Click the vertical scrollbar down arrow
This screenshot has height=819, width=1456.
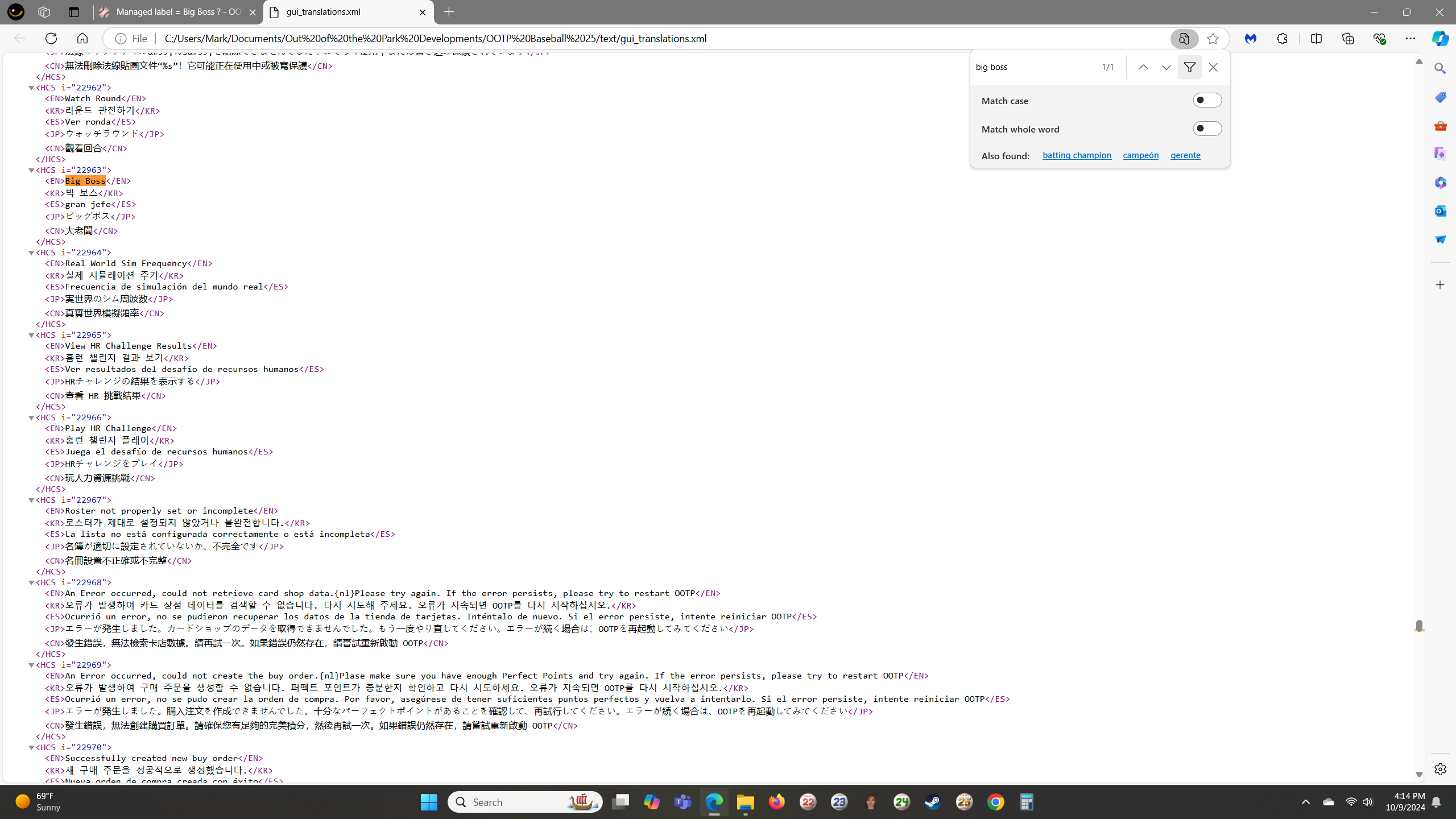coord(1419,775)
